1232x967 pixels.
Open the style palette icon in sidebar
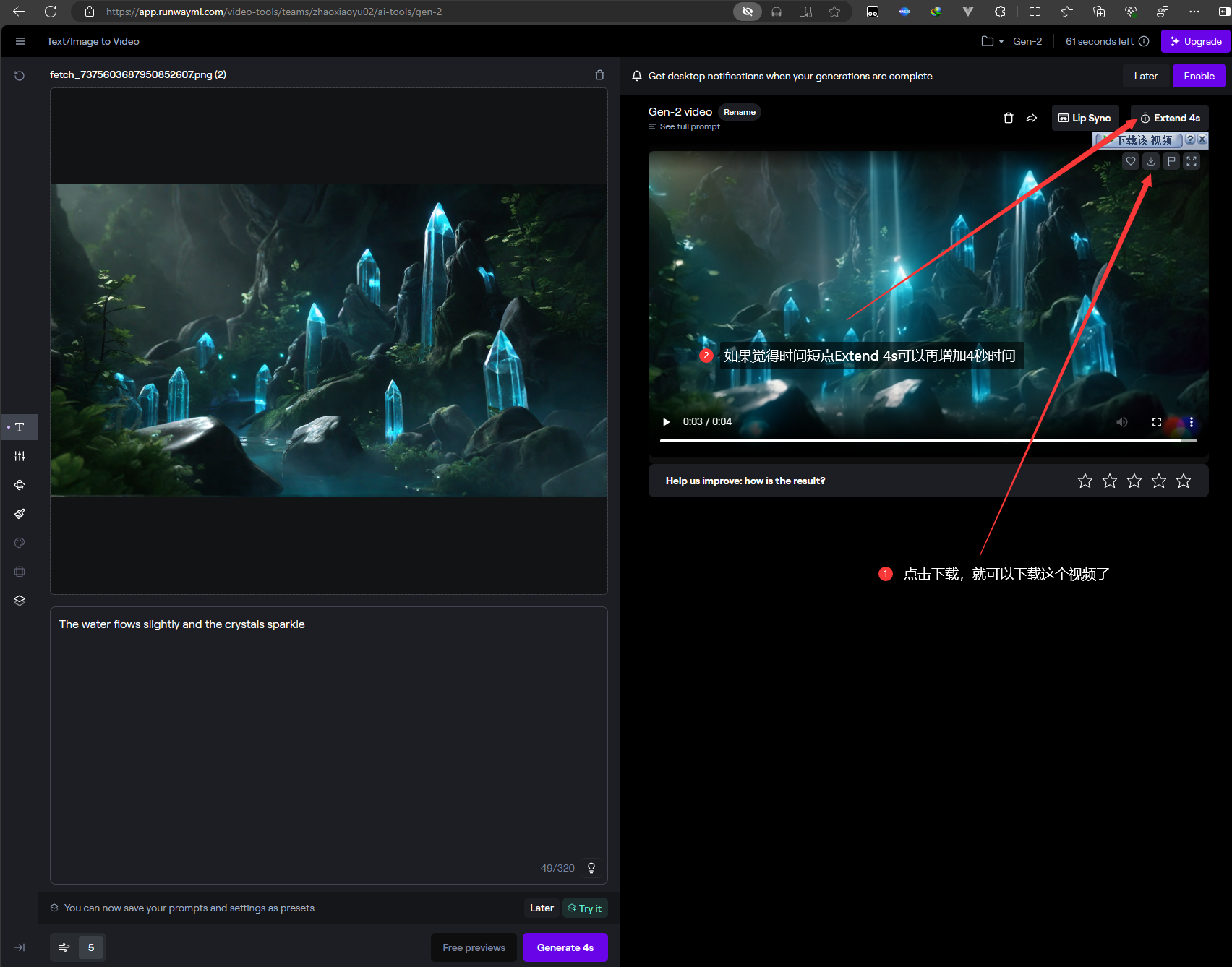[20, 543]
